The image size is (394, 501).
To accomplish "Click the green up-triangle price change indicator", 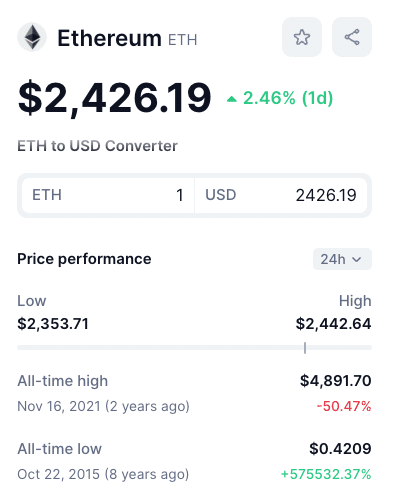I will click(232, 99).
